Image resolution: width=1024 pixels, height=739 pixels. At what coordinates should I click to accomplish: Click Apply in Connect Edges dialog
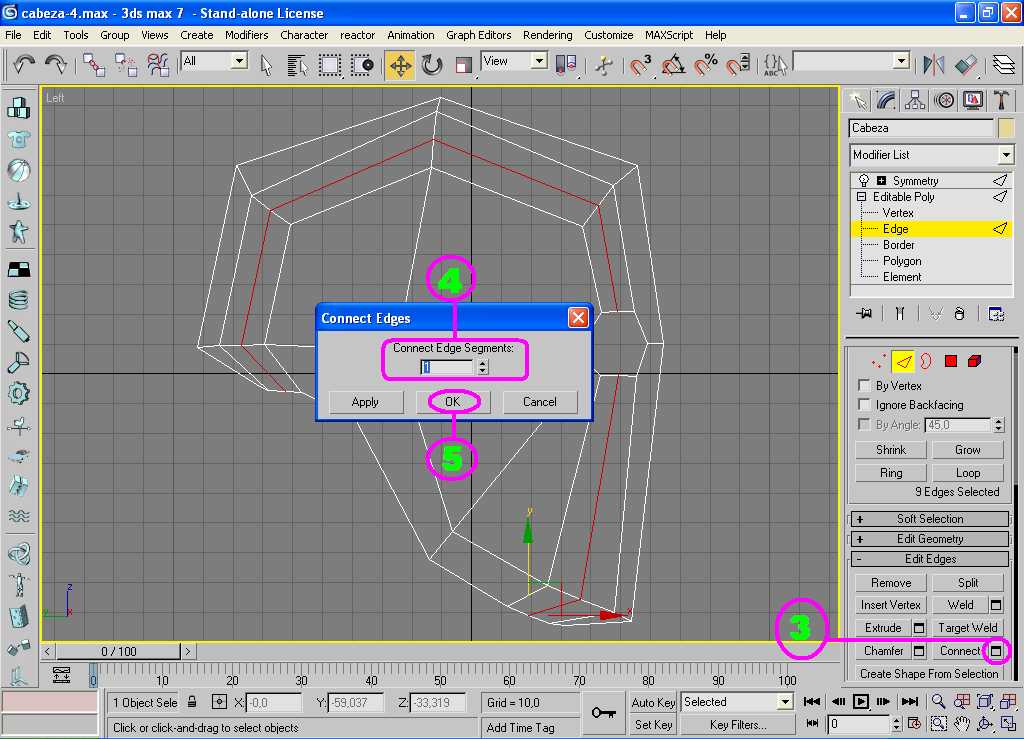point(365,402)
